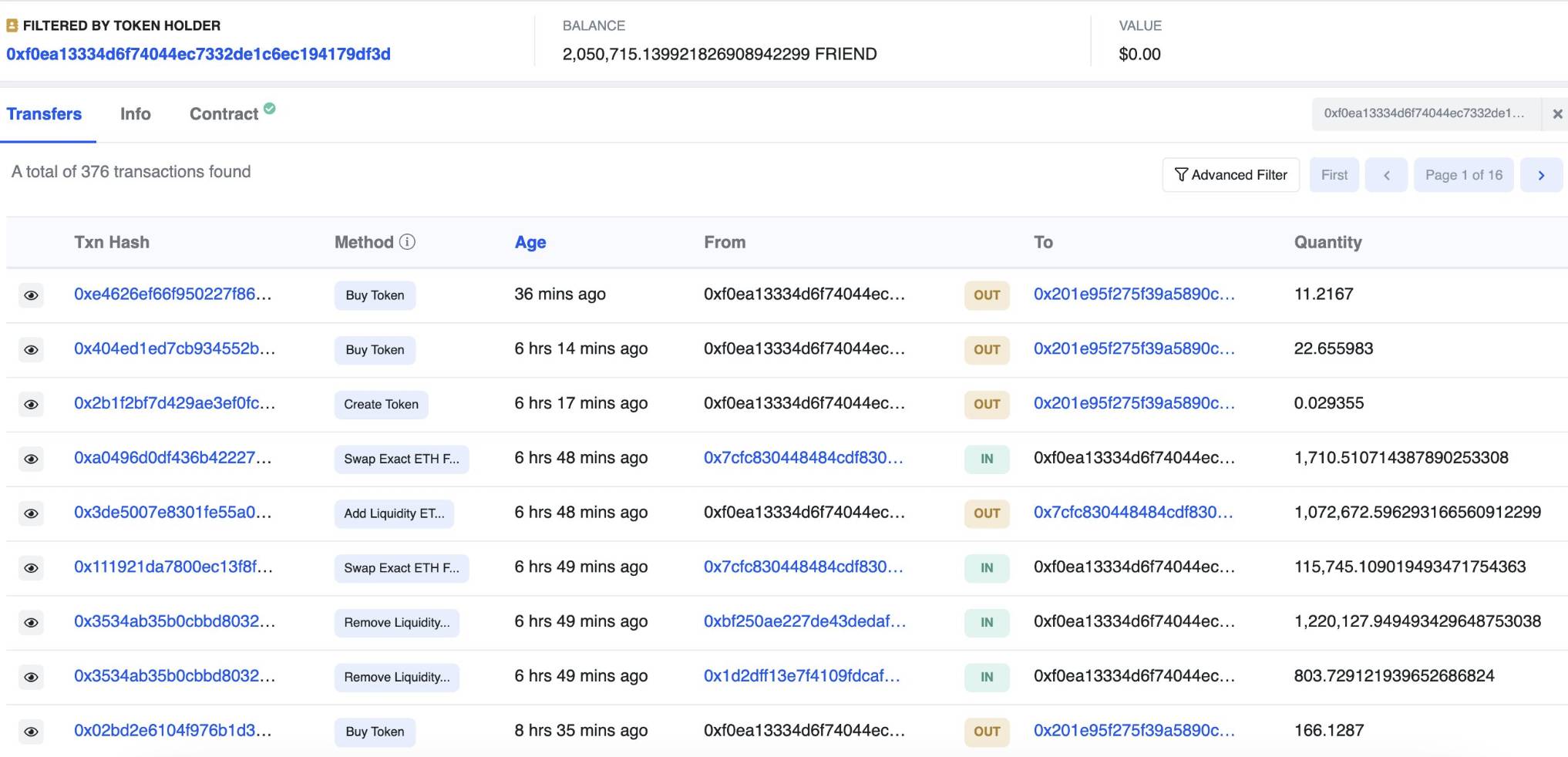Image resolution: width=1568 pixels, height=757 pixels.
Task: Jump to First page button
Action: (1334, 175)
